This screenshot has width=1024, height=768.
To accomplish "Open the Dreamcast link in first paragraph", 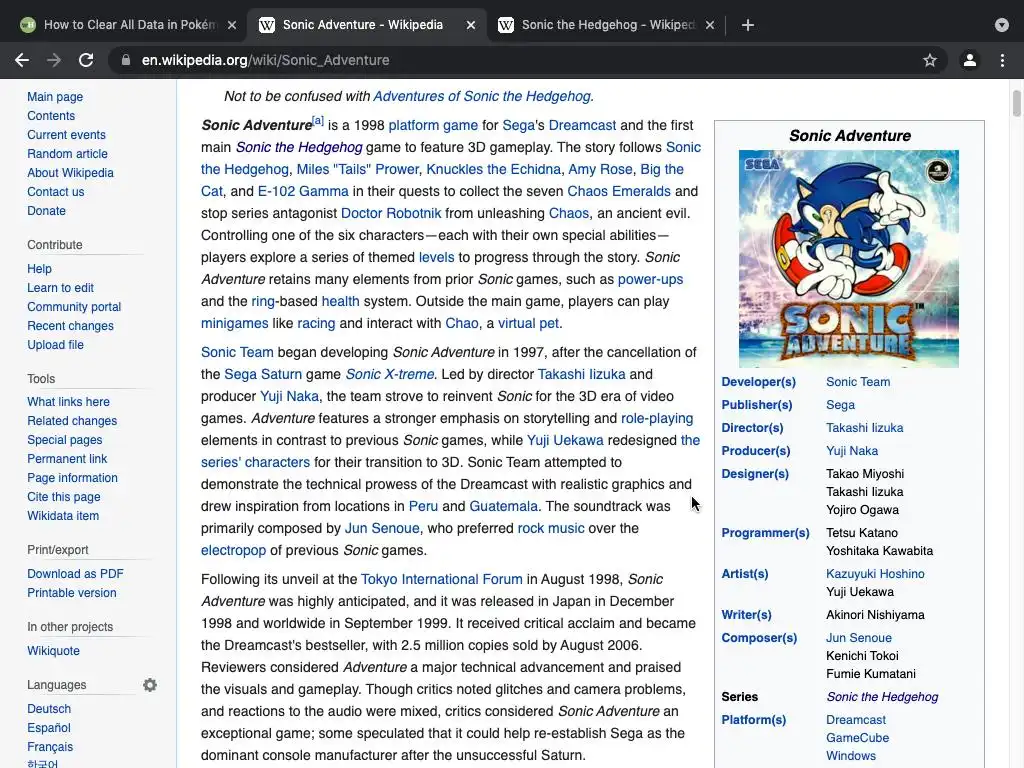I will (x=582, y=125).
